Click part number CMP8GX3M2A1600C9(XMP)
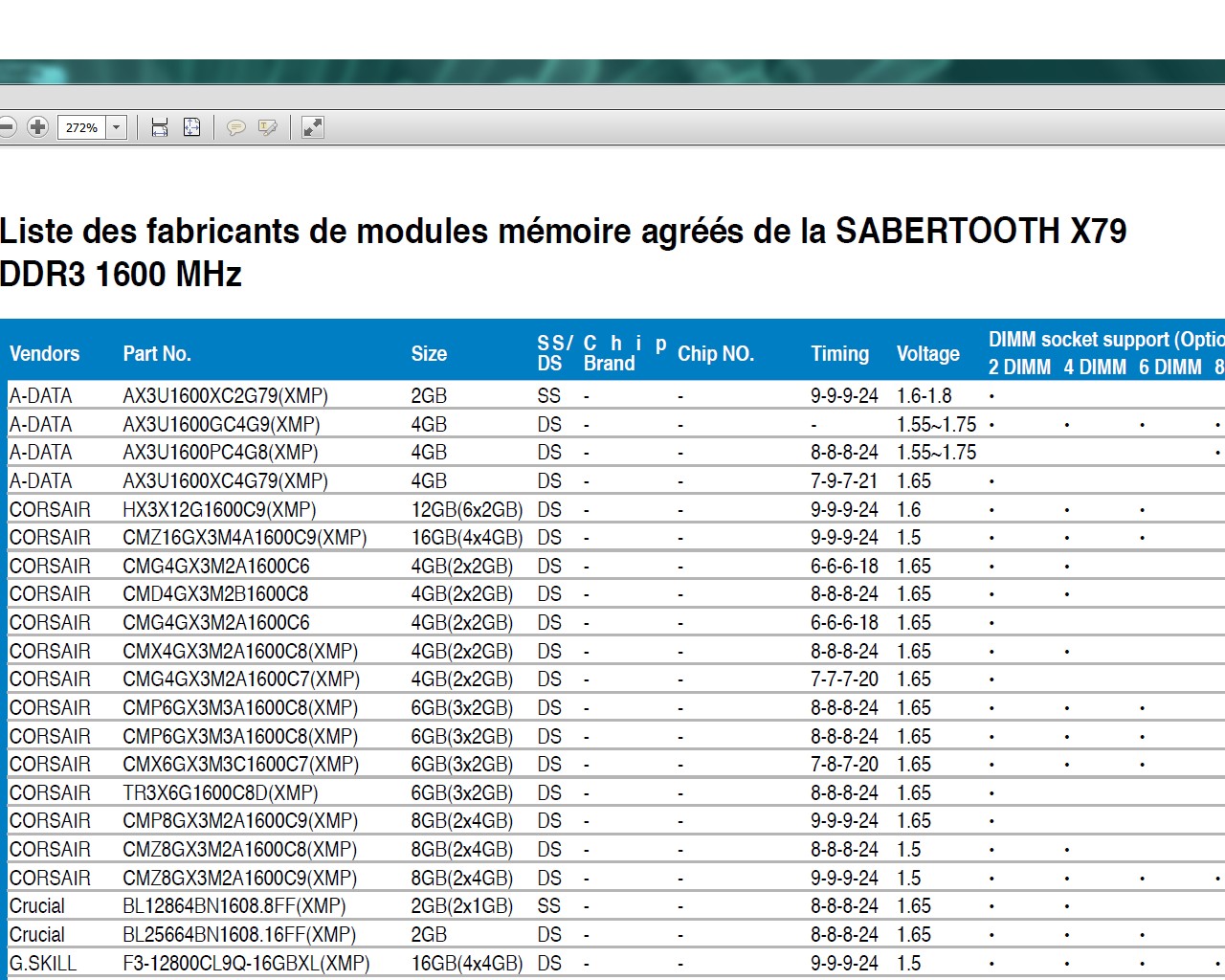Image resolution: width=1225 pixels, height=980 pixels. [x=240, y=820]
